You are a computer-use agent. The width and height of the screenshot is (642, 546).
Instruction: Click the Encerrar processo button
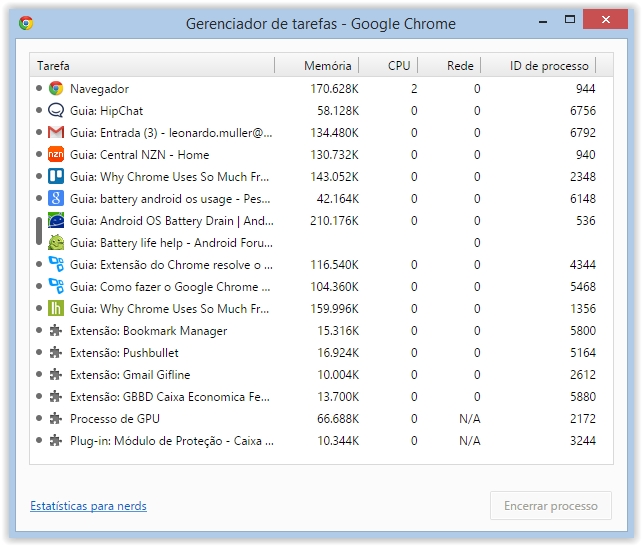[x=551, y=506]
